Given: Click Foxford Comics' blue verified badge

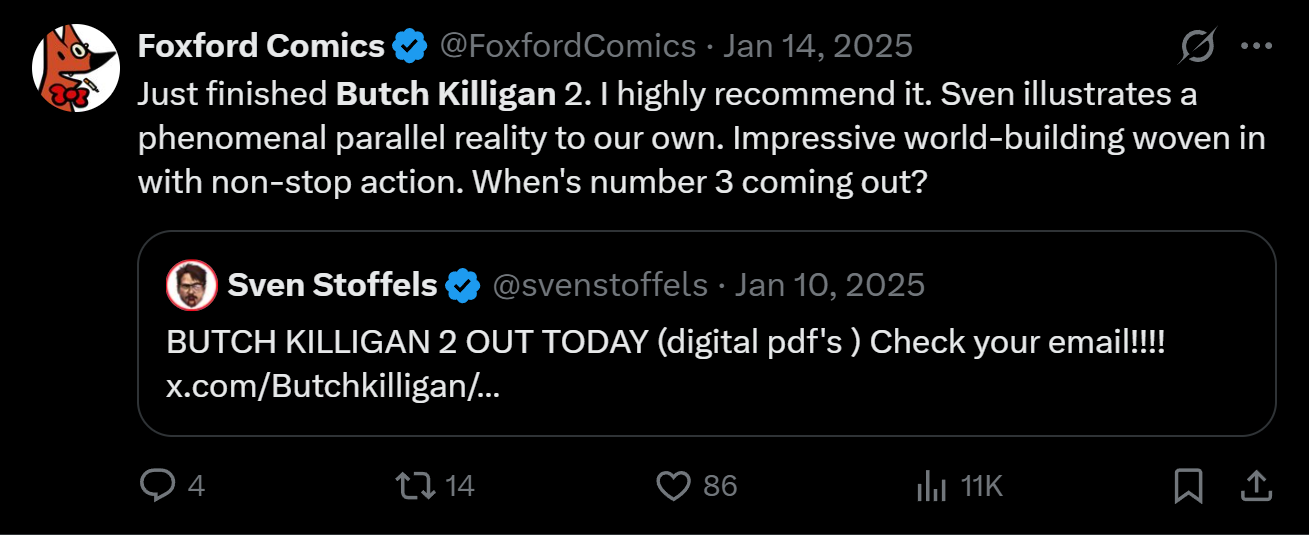Looking at the screenshot, I should coord(410,46).
